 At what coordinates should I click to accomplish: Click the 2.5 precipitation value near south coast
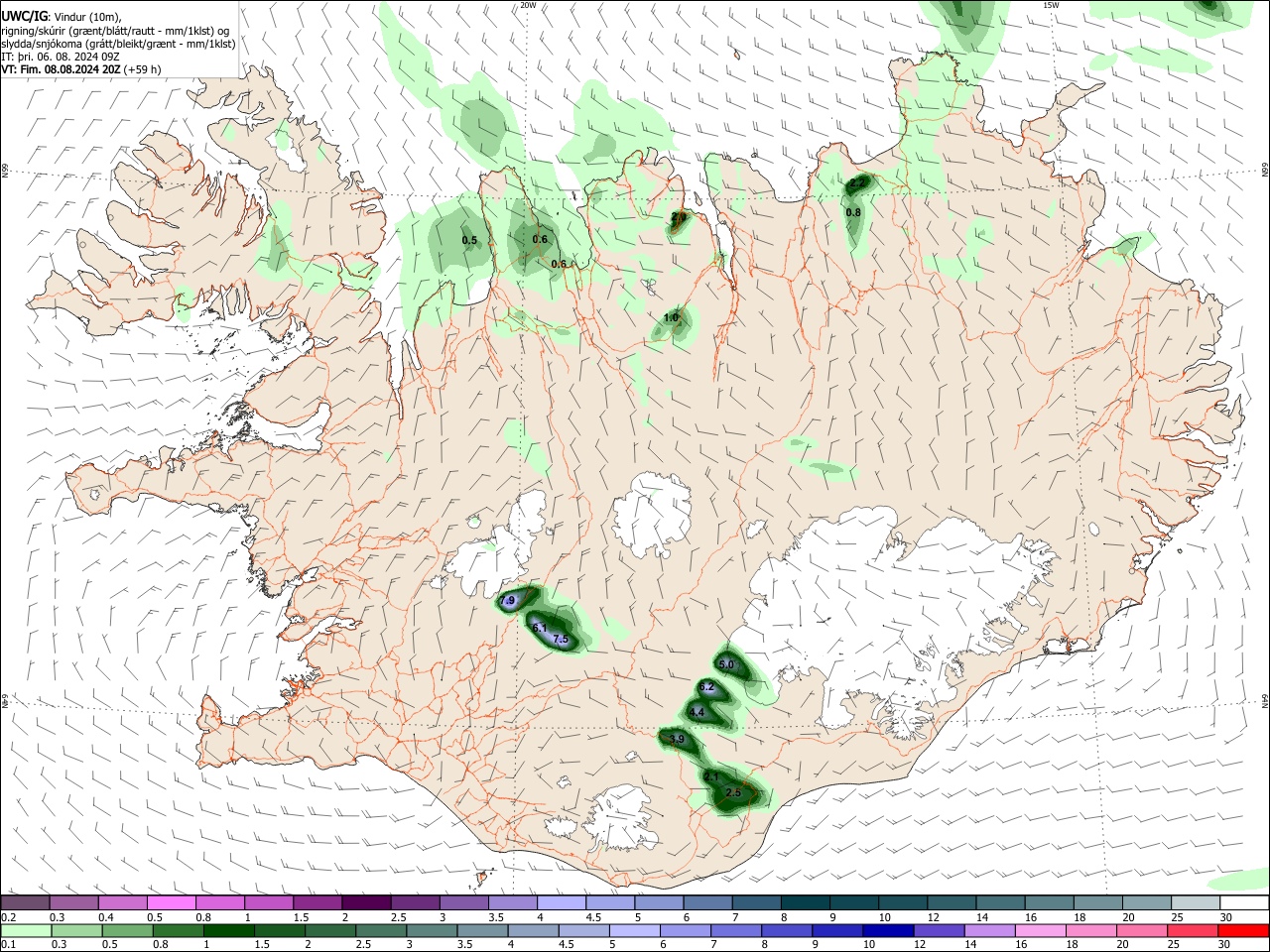tap(733, 792)
